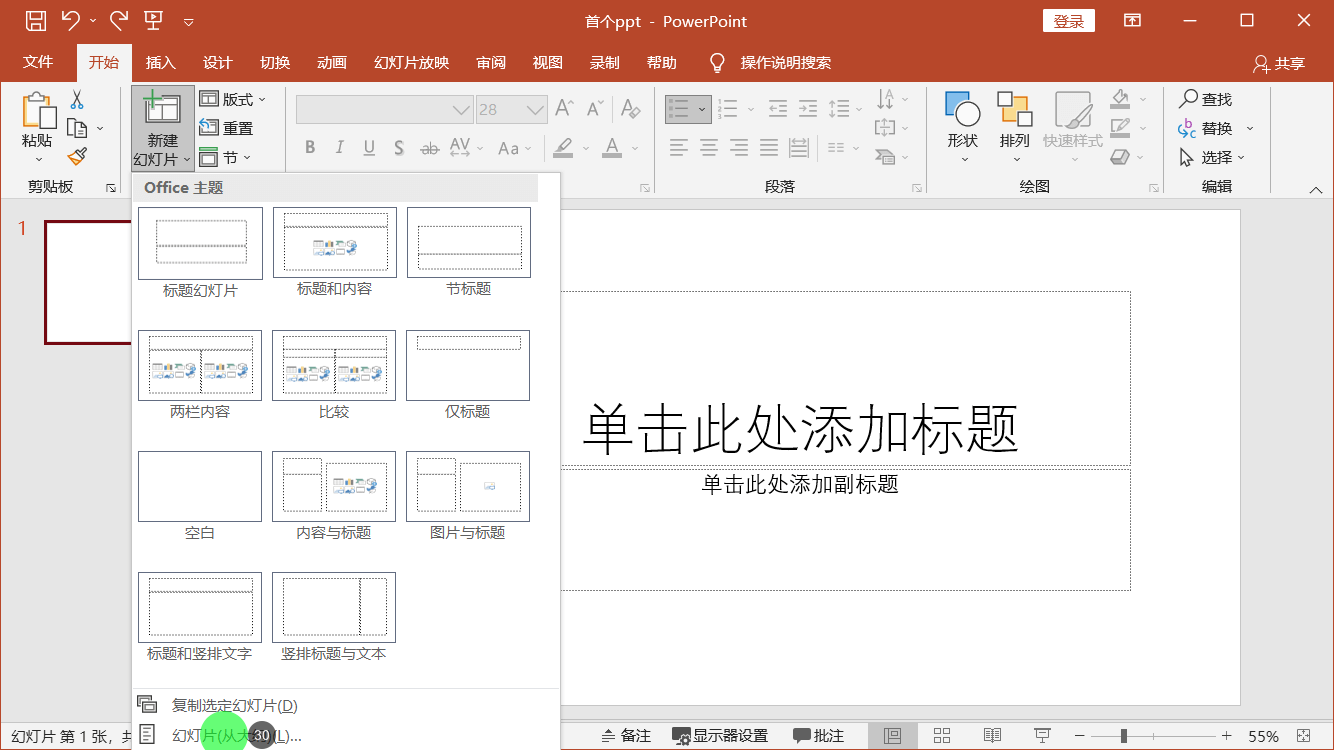
Task: Toggle Notes (备注) pane
Action: [x=626, y=736]
